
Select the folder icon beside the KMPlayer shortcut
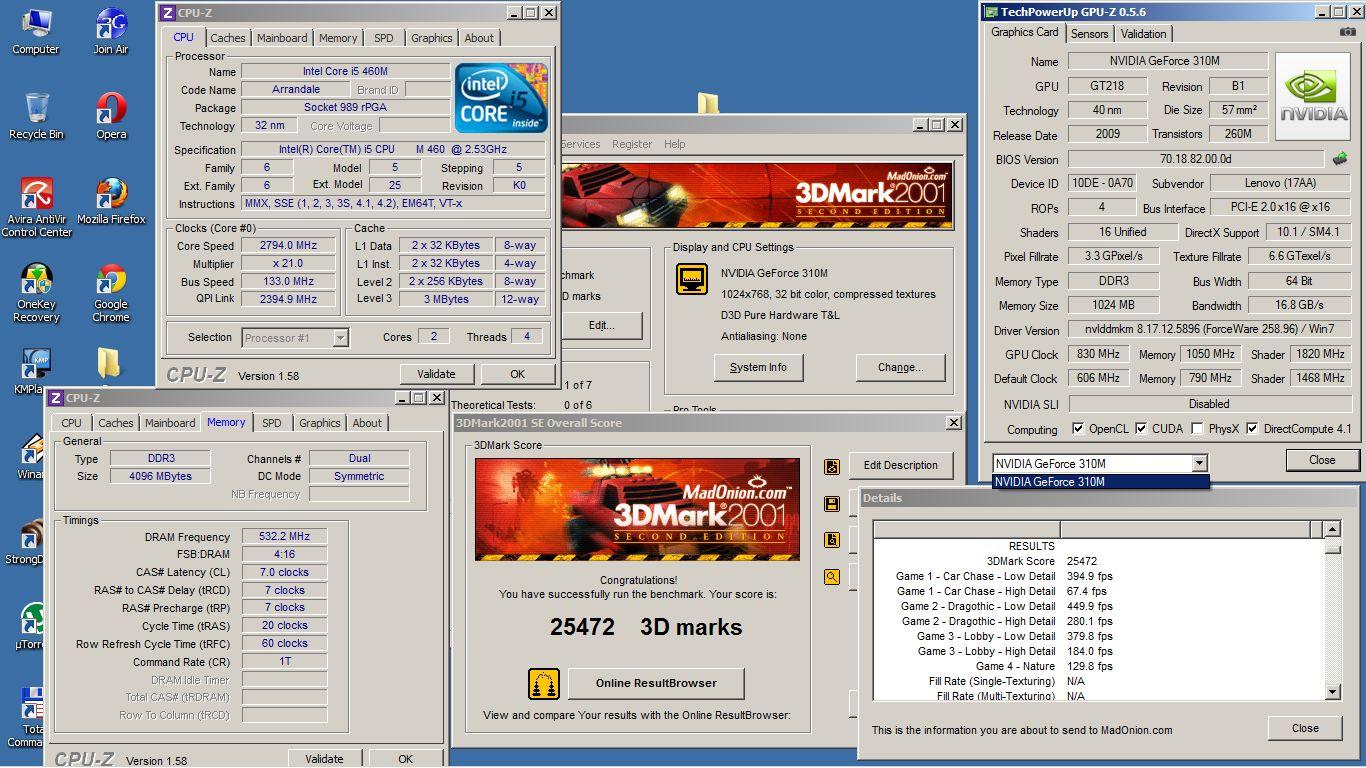click(109, 362)
